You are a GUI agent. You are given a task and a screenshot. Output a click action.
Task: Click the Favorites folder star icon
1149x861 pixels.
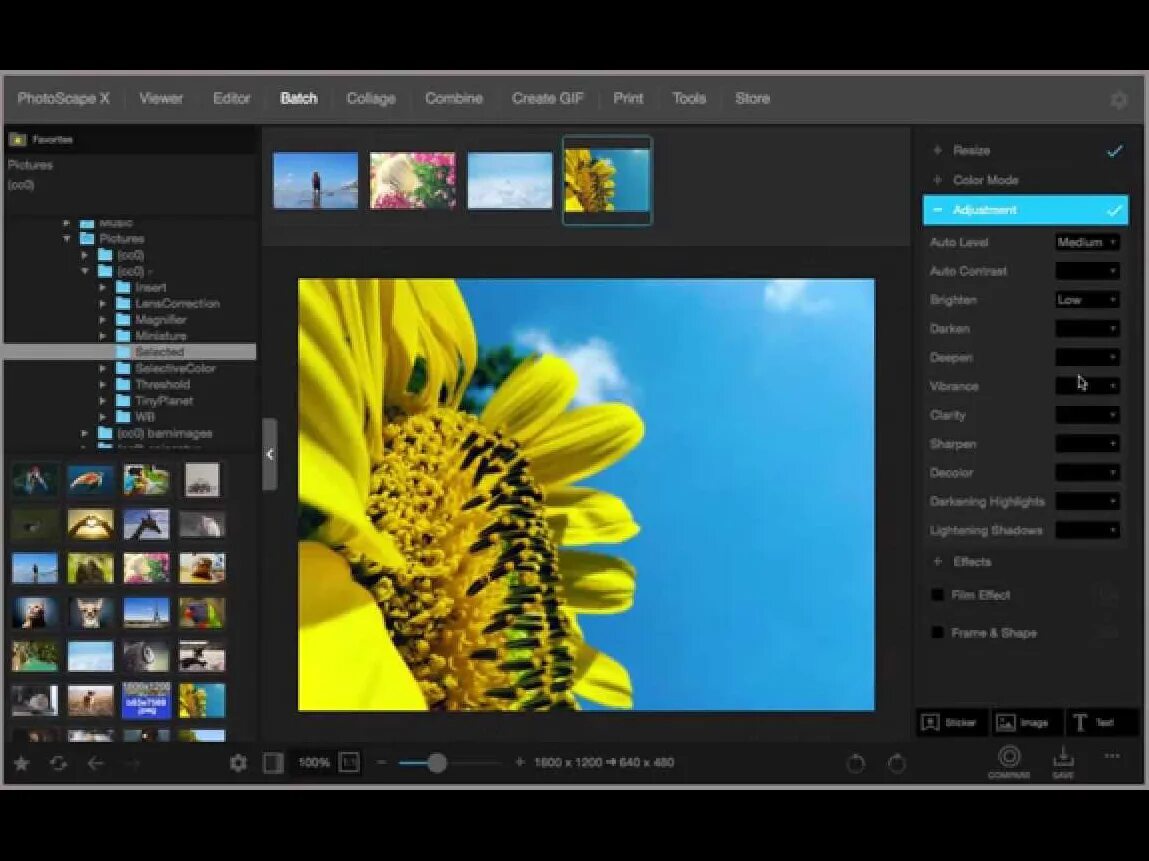tap(18, 139)
